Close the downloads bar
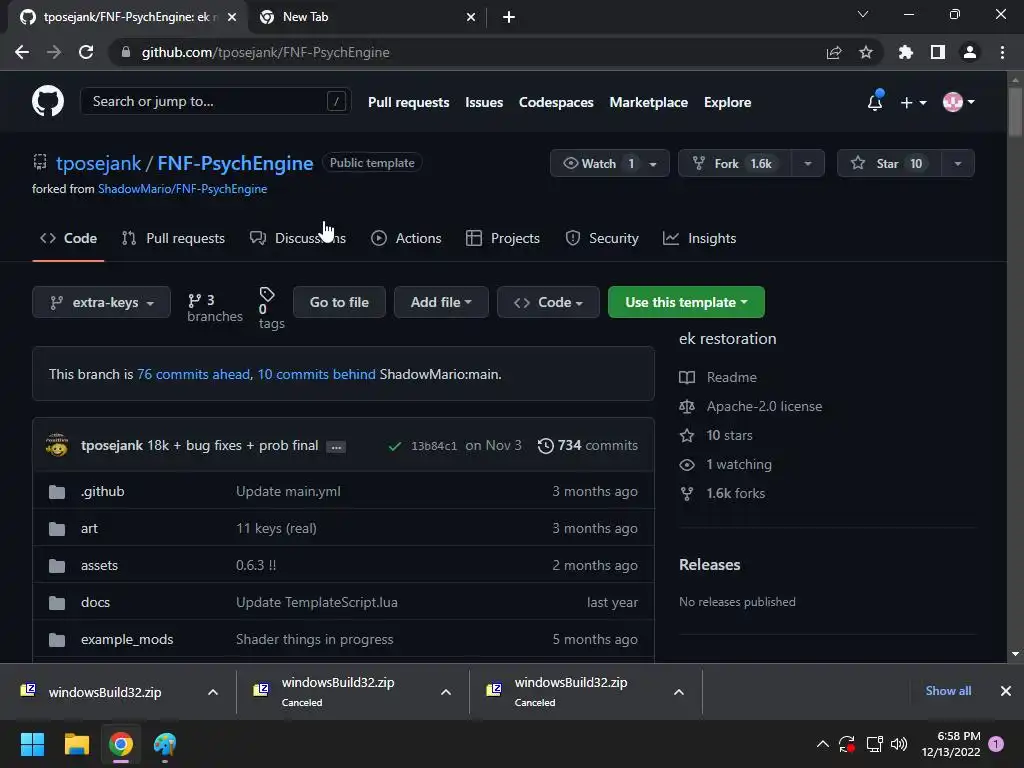This screenshot has width=1024, height=768. (1006, 691)
